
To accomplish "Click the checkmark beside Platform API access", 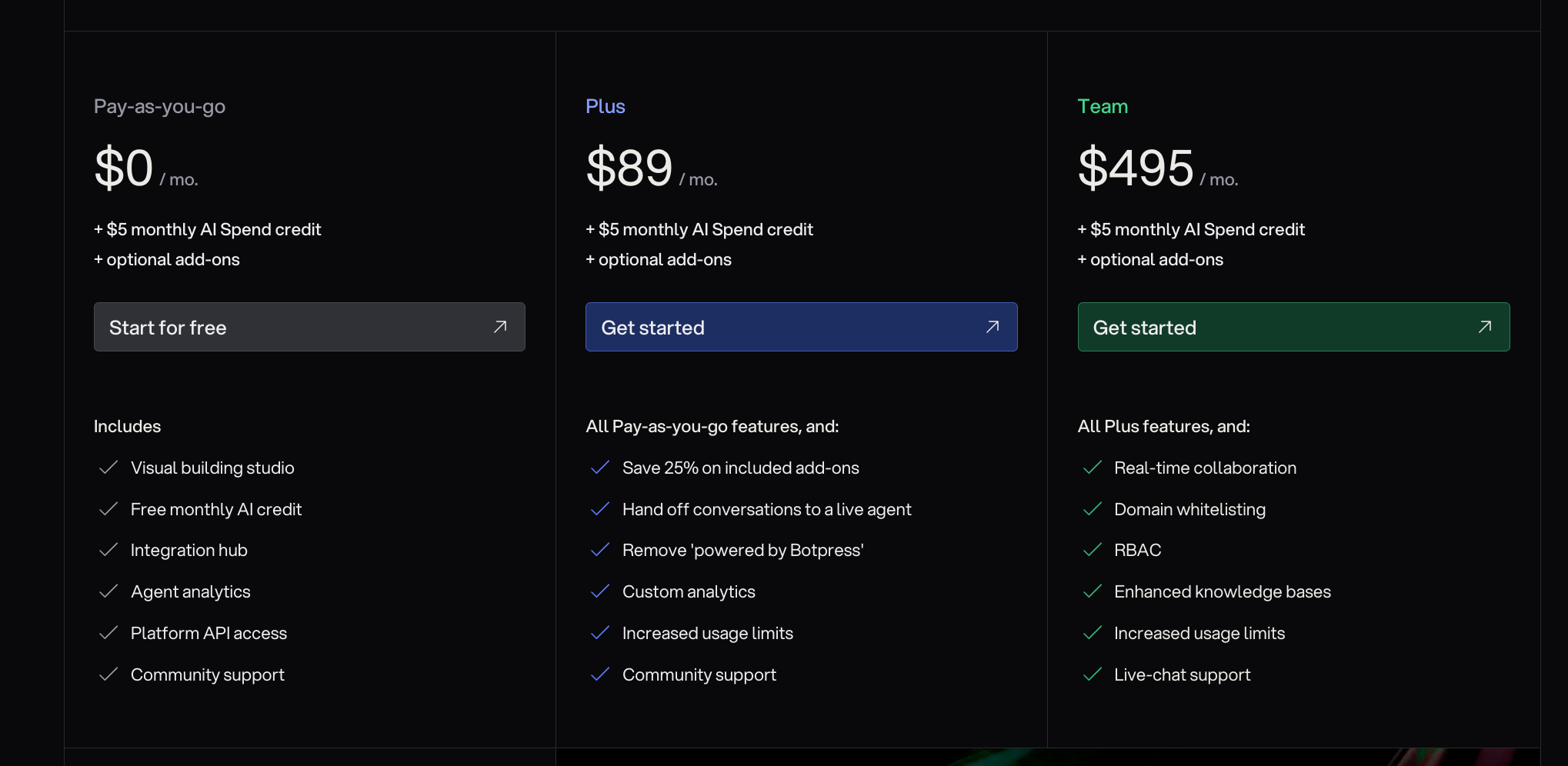I will click(x=108, y=633).
